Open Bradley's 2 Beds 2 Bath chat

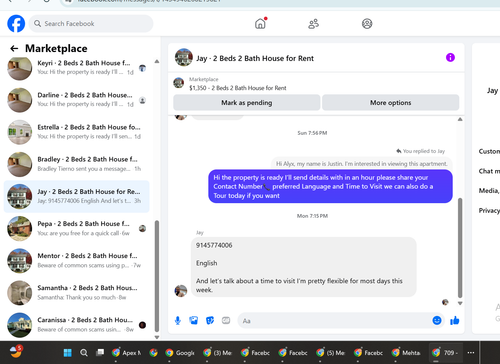[77, 164]
